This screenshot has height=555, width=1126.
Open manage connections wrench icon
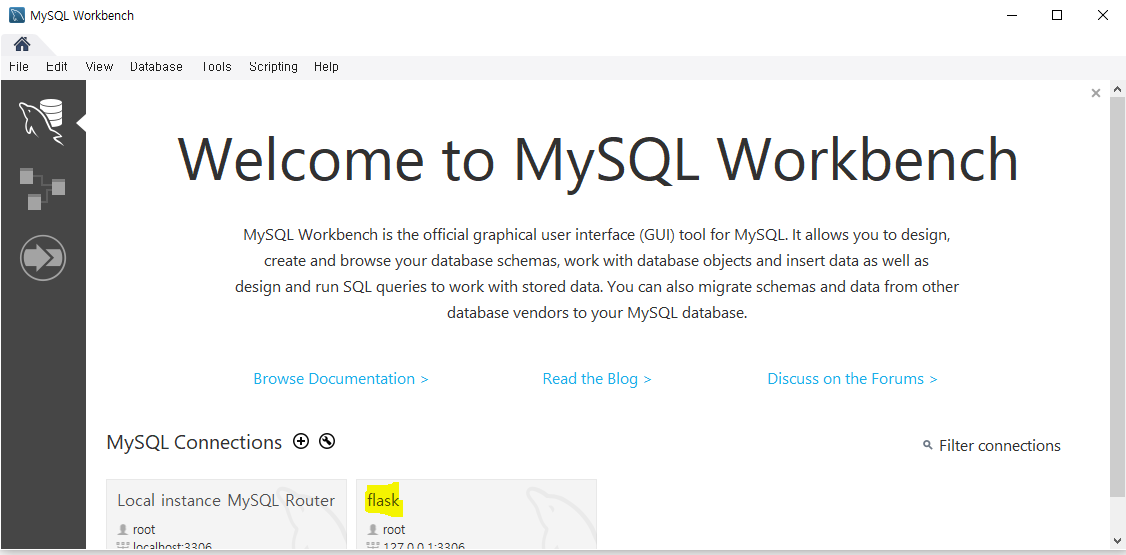point(327,442)
